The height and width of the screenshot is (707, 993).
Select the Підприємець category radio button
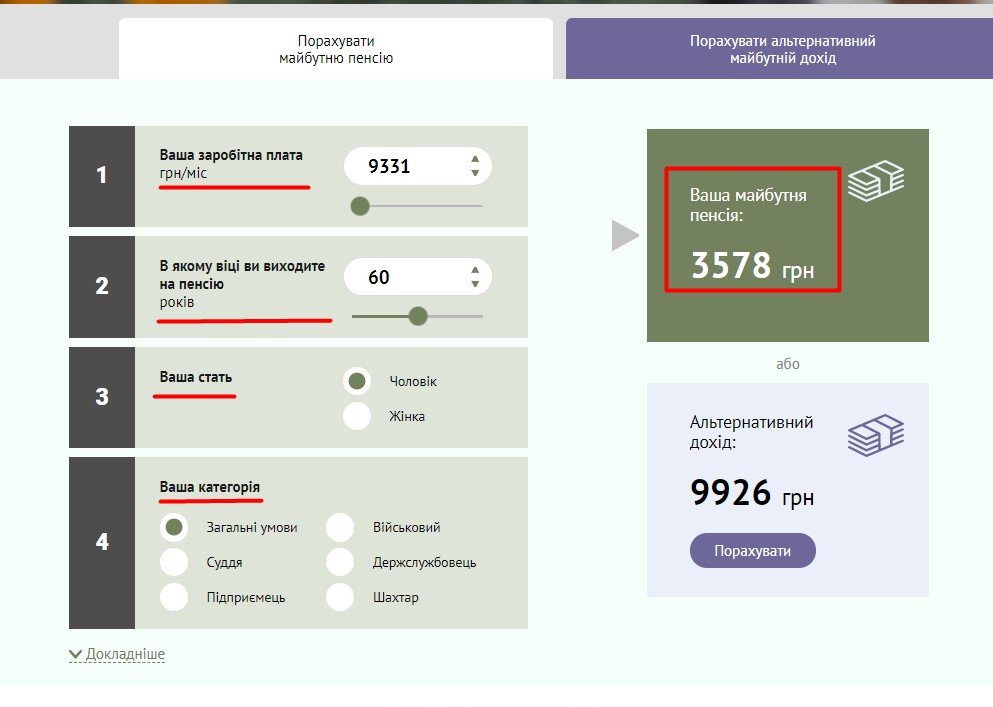(x=174, y=597)
